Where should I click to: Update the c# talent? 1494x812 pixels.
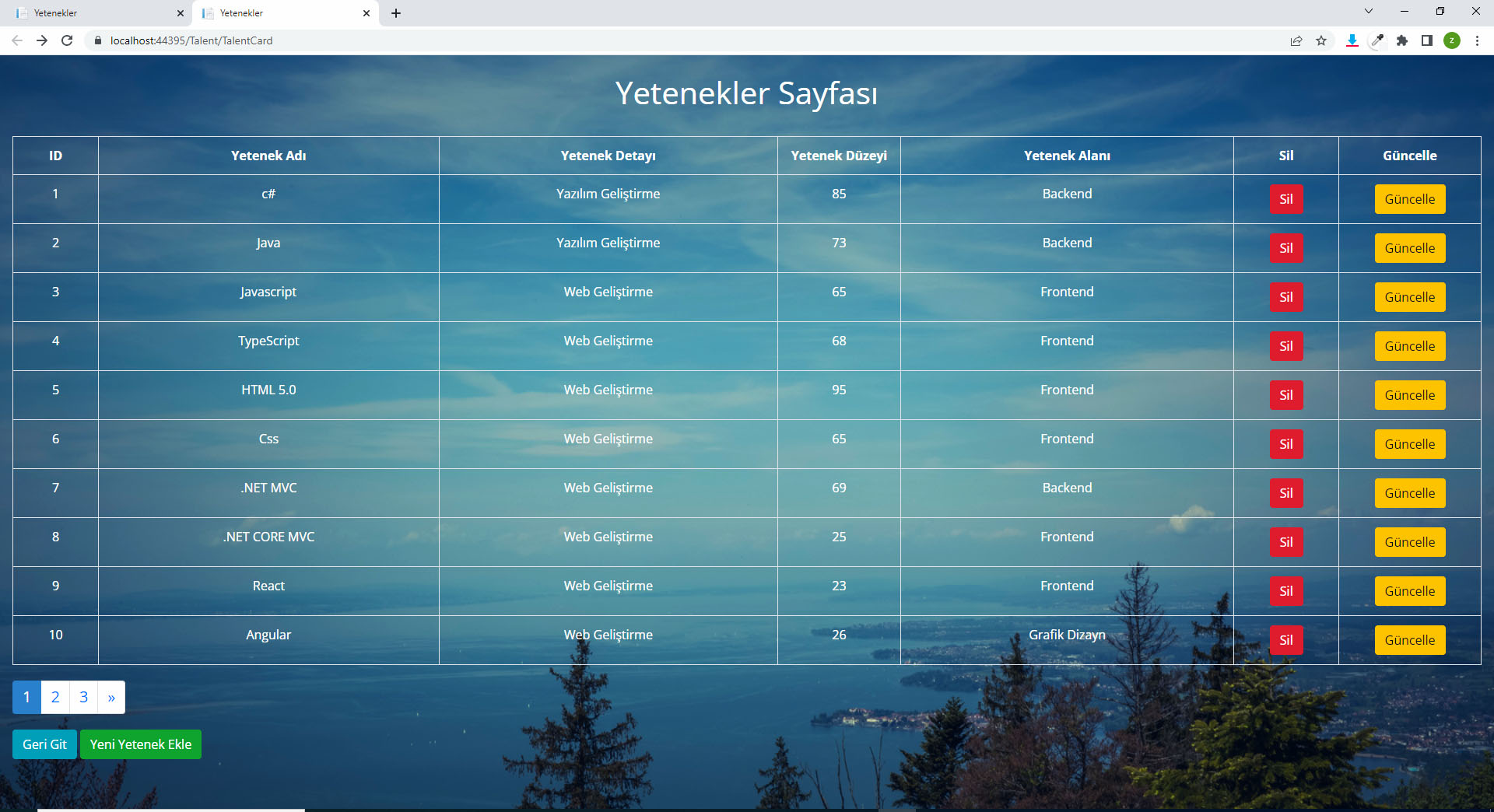point(1410,199)
